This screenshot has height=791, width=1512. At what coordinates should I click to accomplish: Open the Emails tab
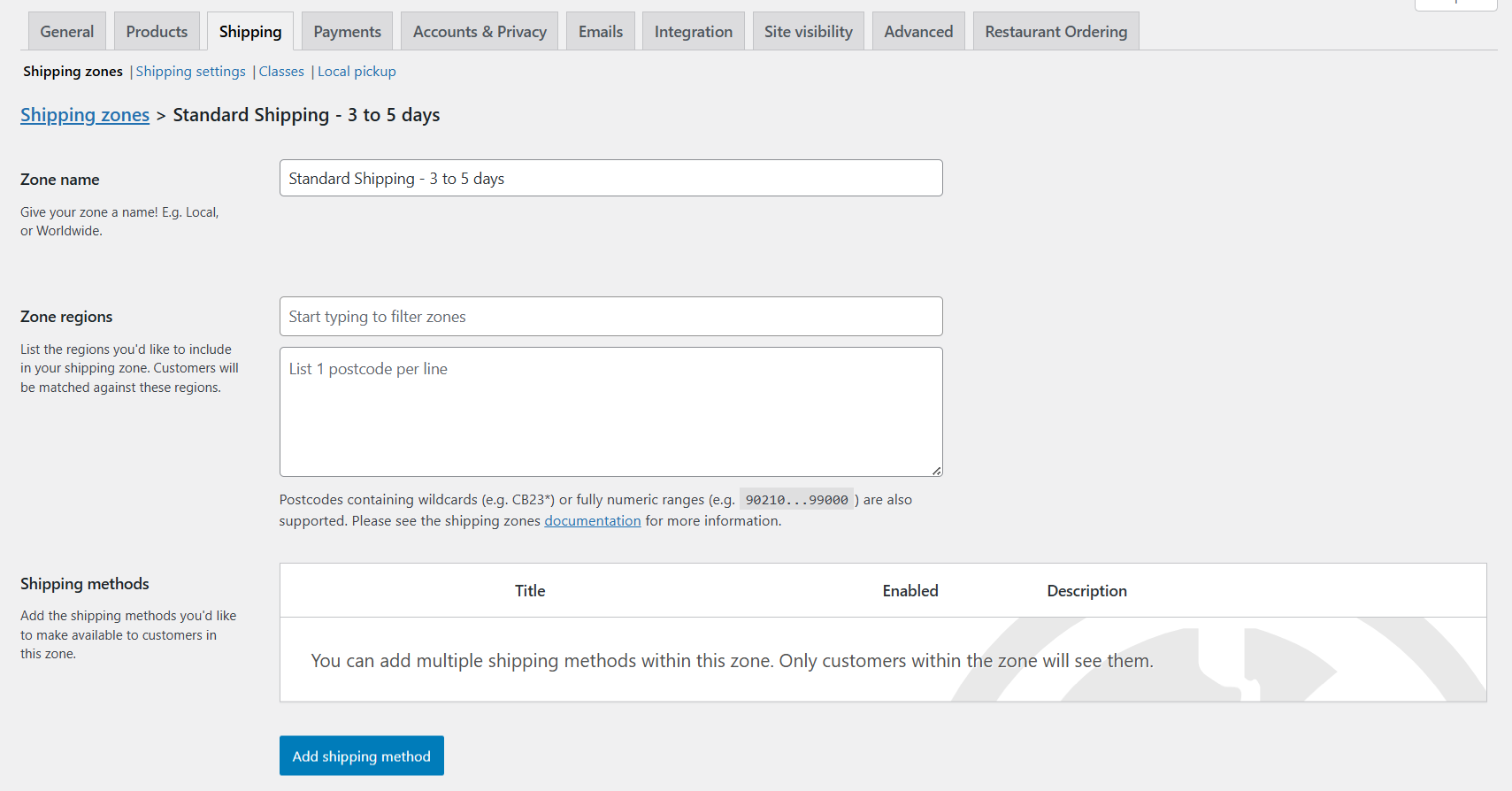pyautogui.click(x=601, y=31)
